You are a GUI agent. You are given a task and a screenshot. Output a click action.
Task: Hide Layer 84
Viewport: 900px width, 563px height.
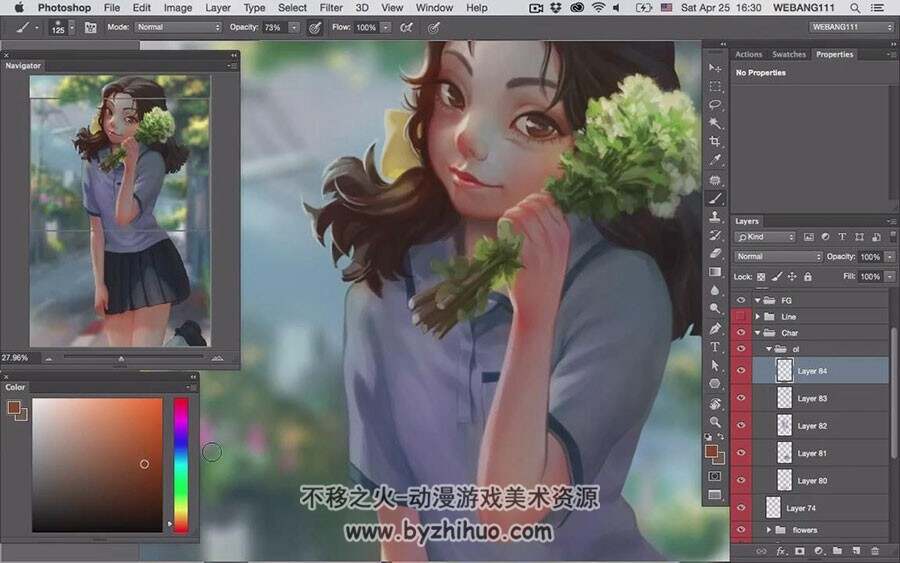(741, 371)
